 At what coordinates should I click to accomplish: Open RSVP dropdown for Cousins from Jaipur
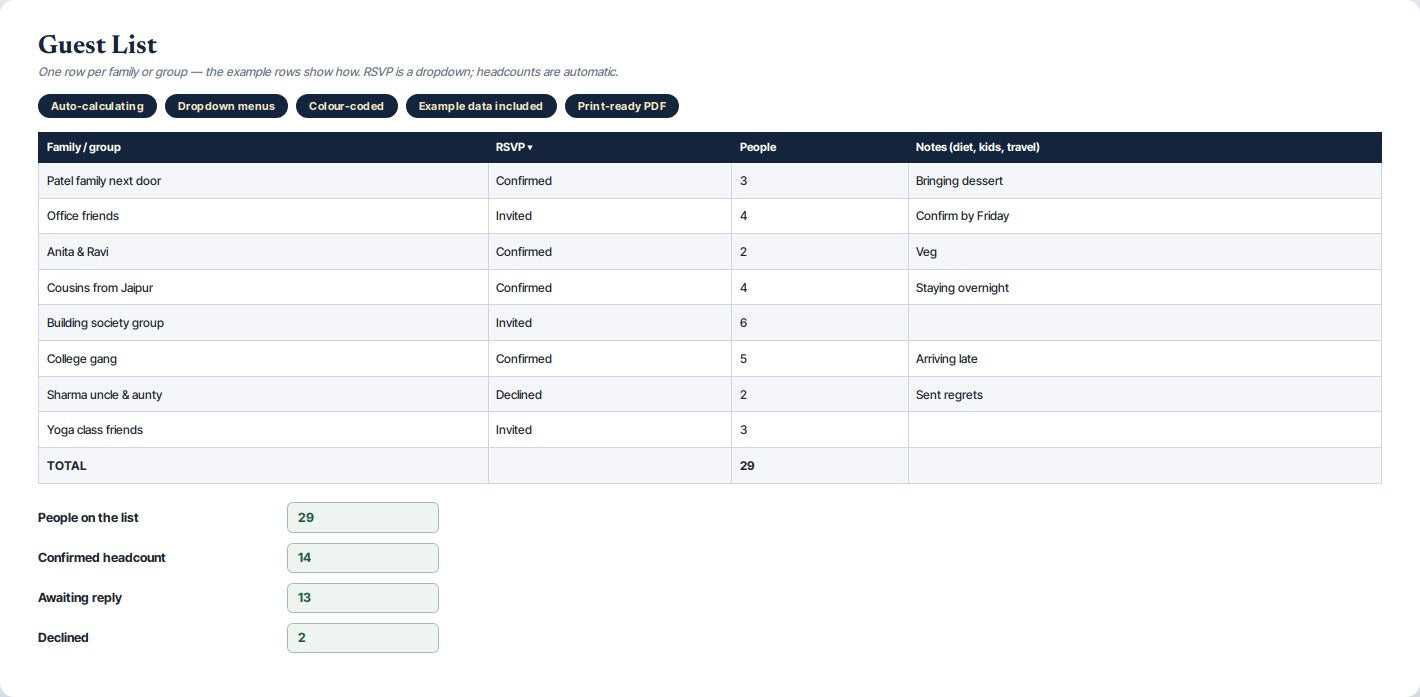[609, 288]
